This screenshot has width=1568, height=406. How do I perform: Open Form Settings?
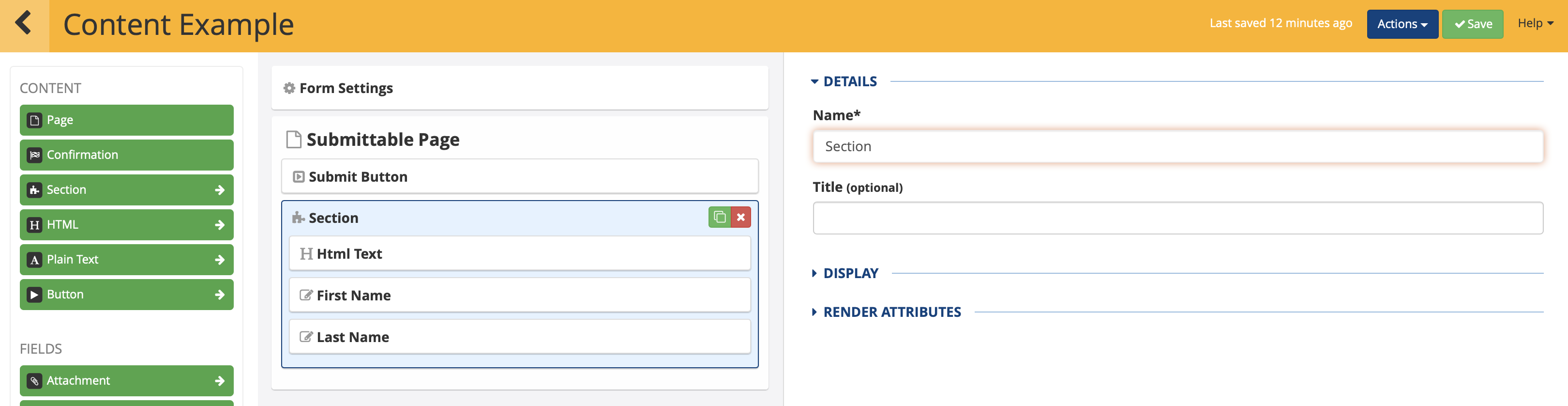point(520,88)
